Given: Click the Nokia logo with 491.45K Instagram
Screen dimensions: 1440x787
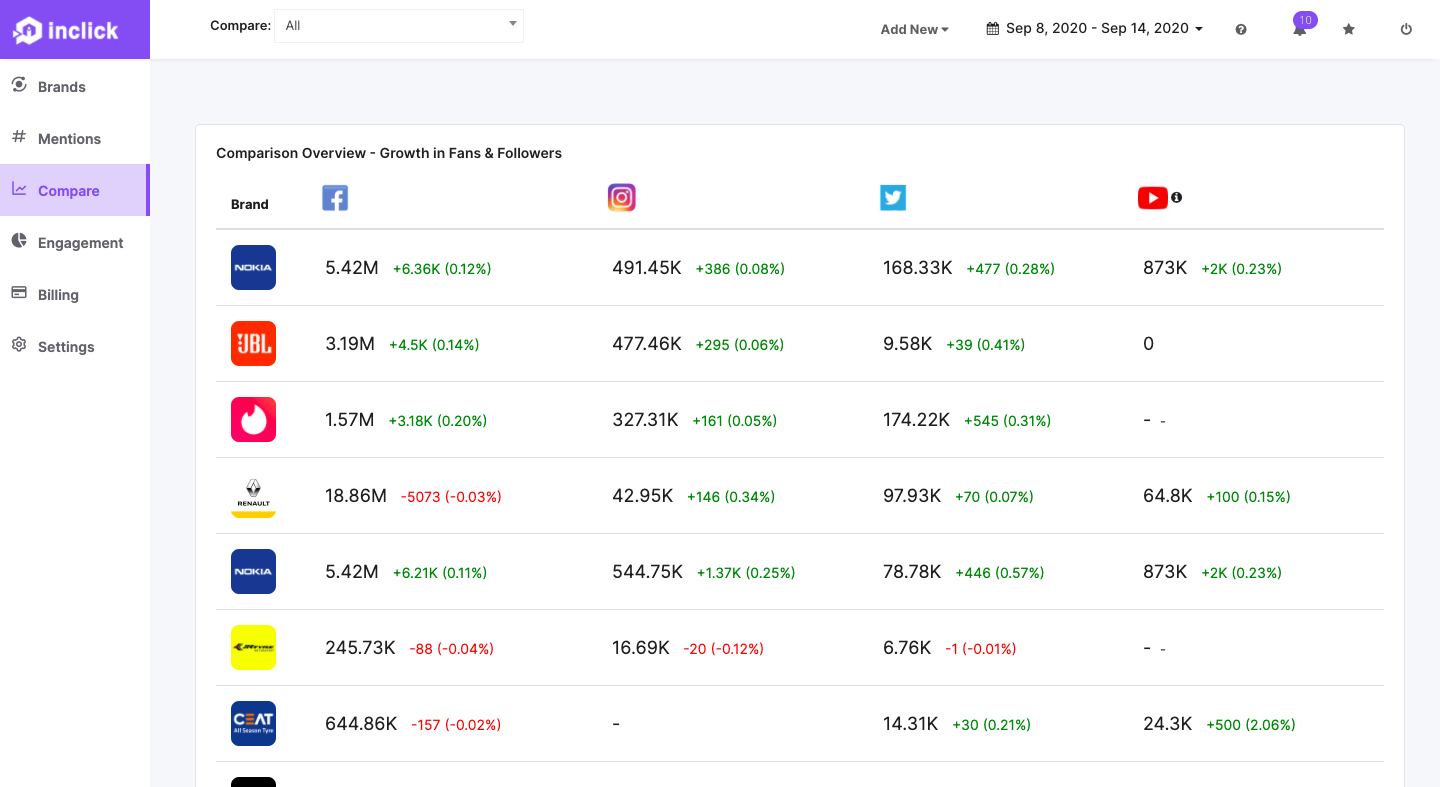Looking at the screenshot, I should tap(253, 268).
